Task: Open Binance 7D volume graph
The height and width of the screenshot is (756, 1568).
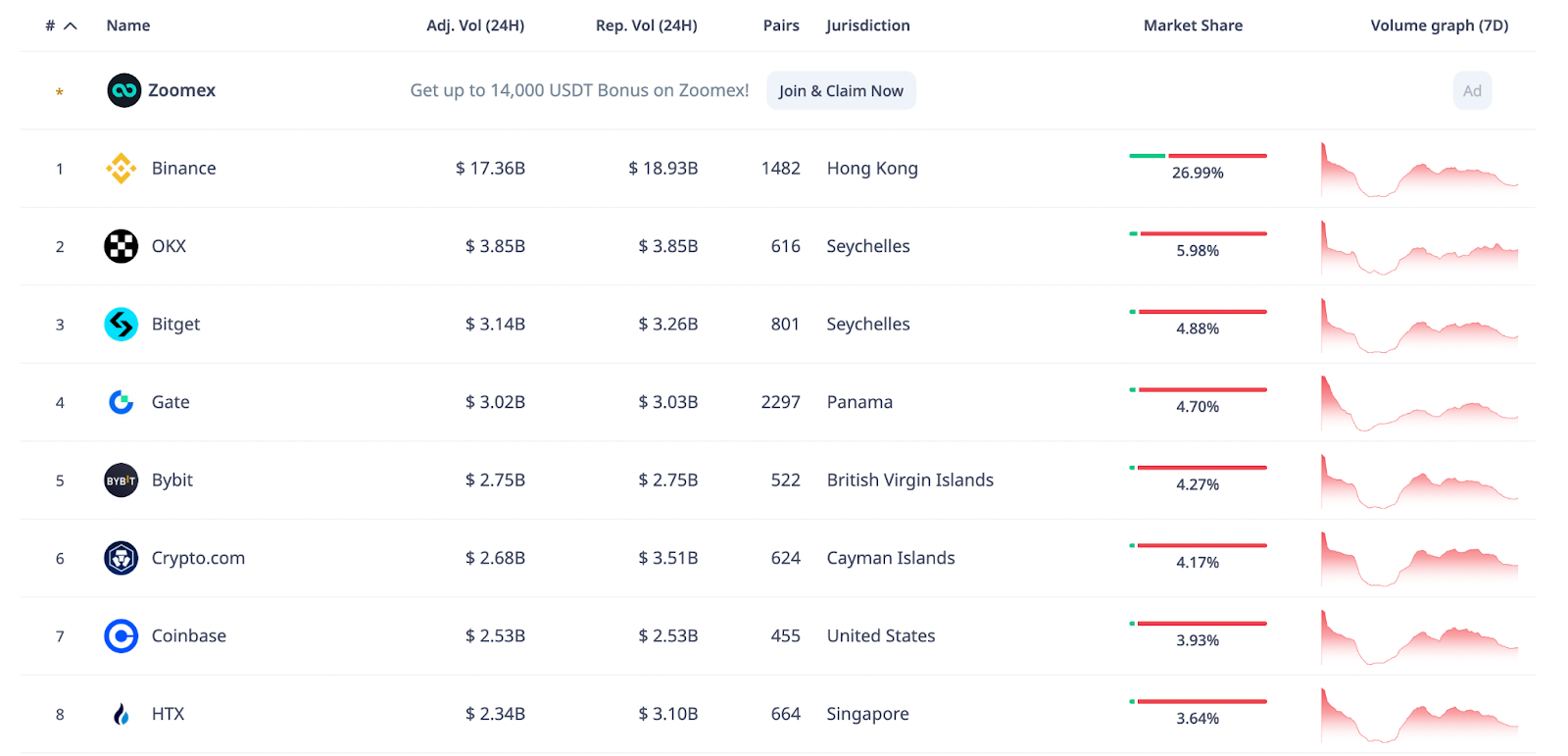Action: click(x=1419, y=170)
